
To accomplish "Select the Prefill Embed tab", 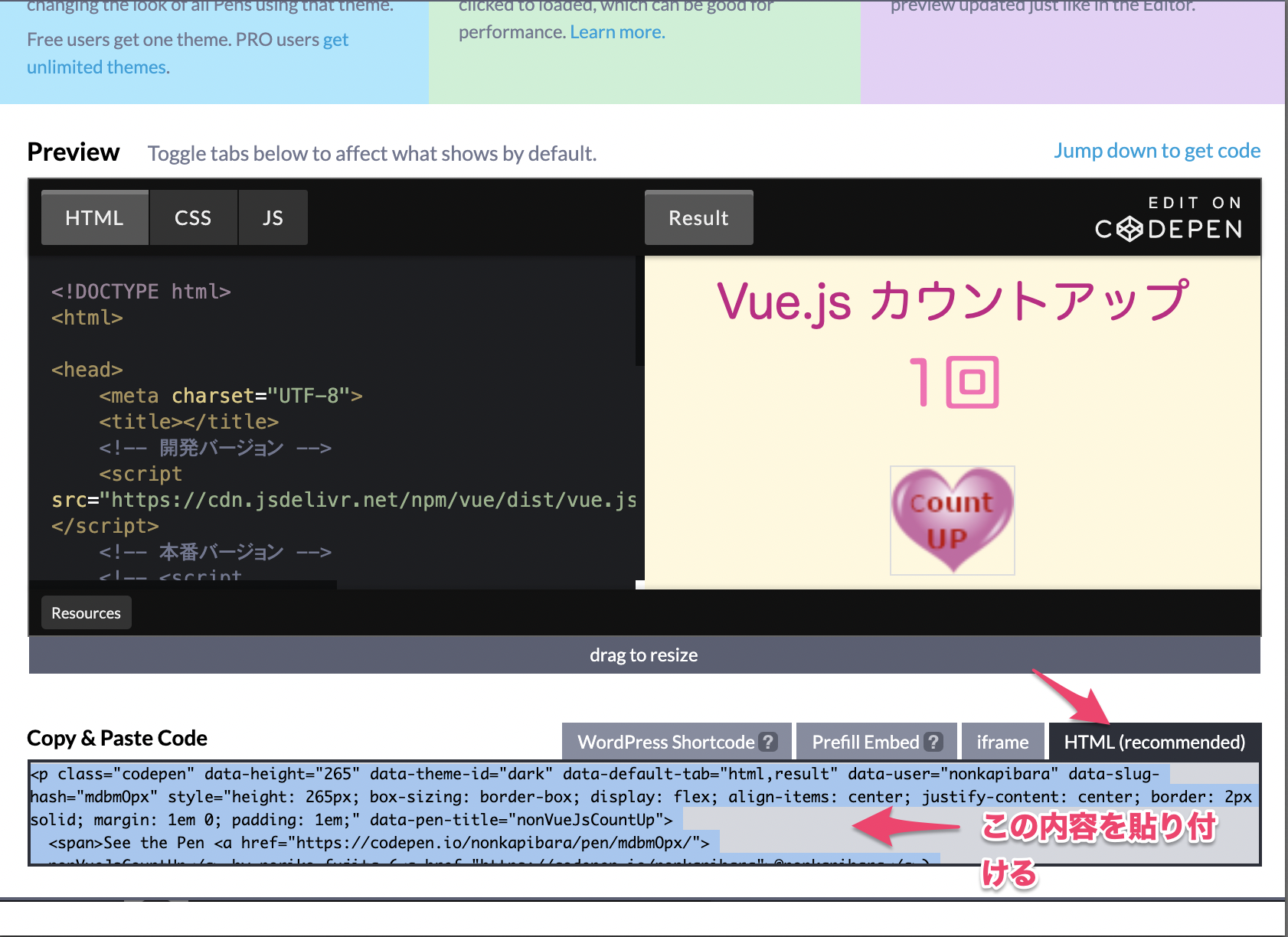I will [865, 741].
